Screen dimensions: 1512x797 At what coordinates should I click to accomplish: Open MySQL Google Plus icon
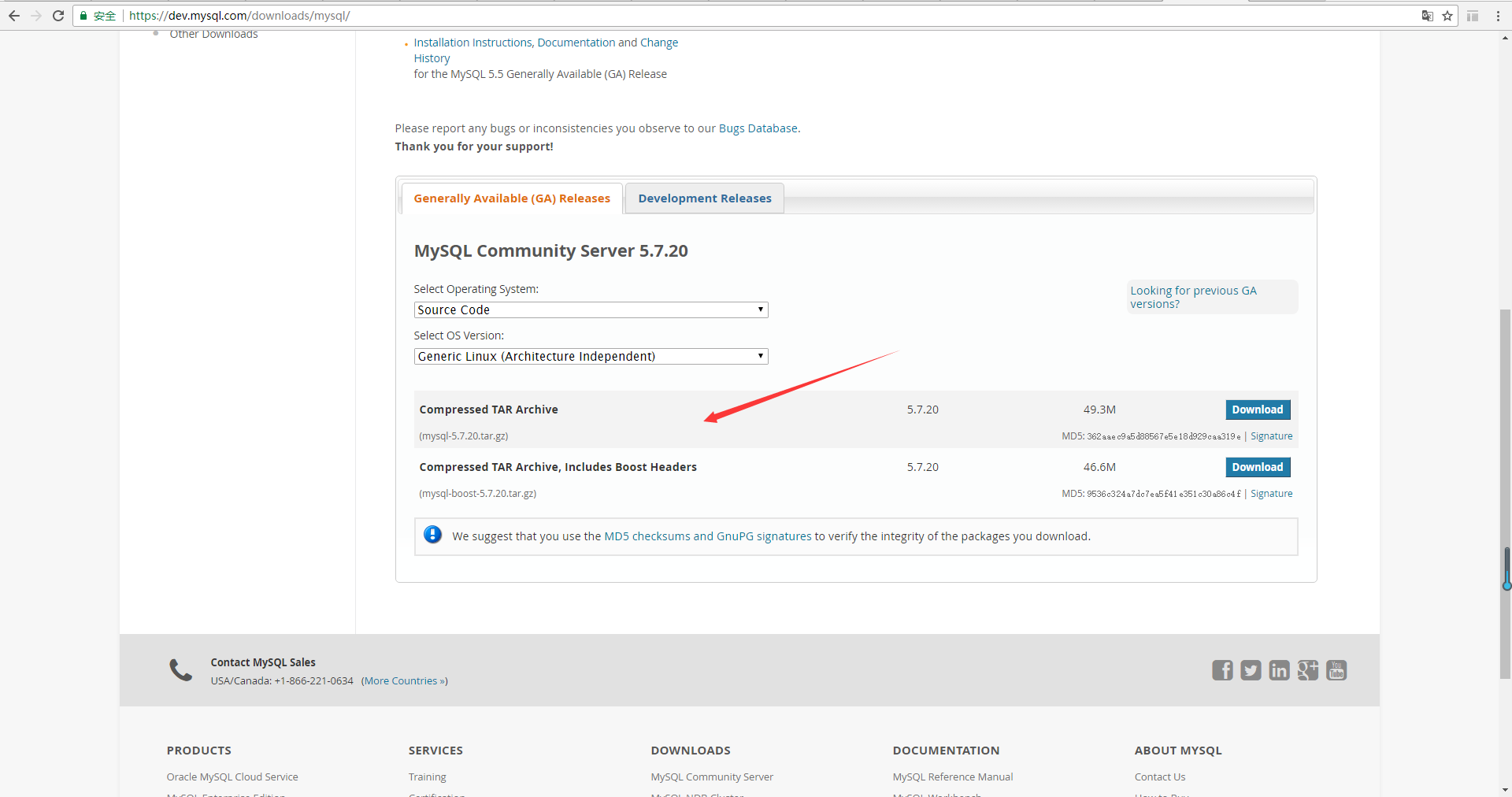tap(1308, 670)
